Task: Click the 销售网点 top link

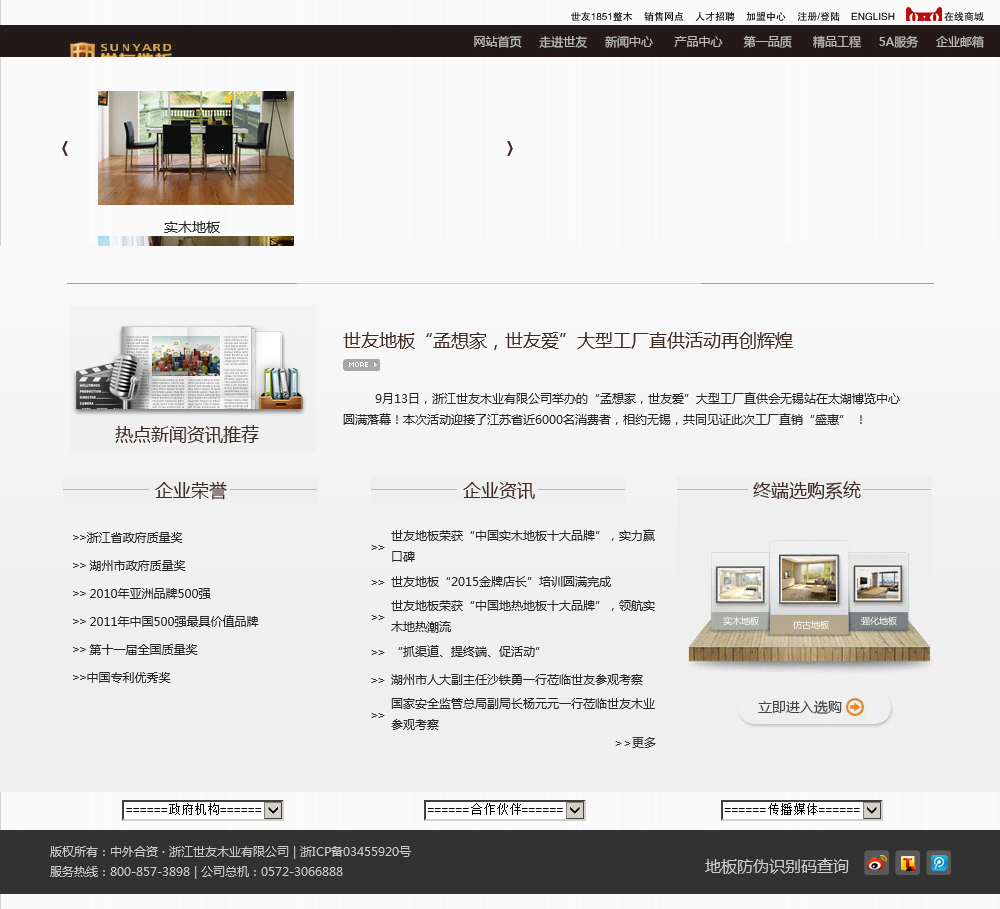Action: pyautogui.click(x=664, y=17)
